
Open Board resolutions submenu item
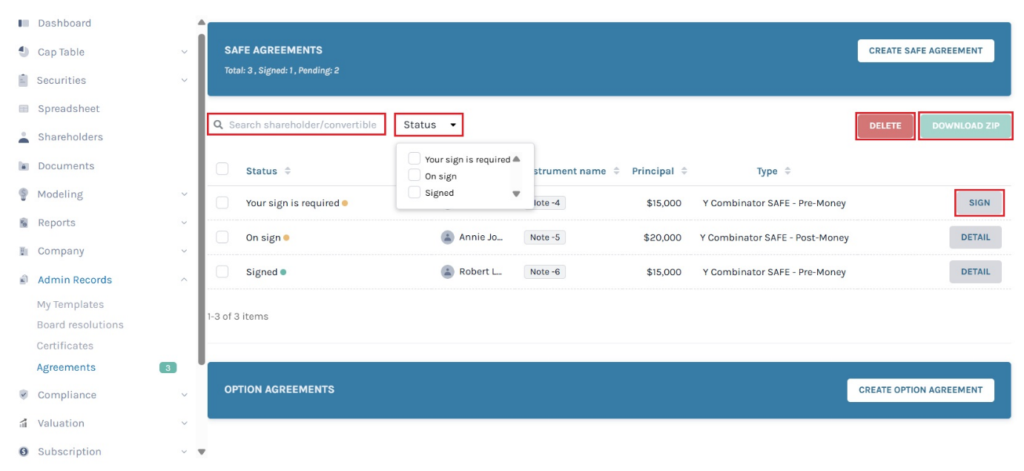[80, 325]
